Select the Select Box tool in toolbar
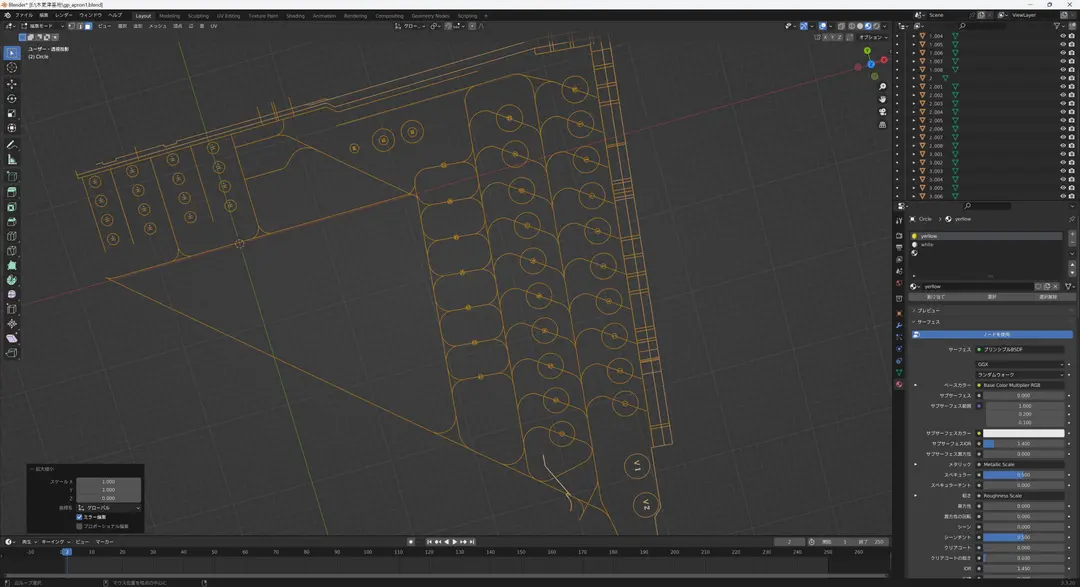 coord(12,53)
